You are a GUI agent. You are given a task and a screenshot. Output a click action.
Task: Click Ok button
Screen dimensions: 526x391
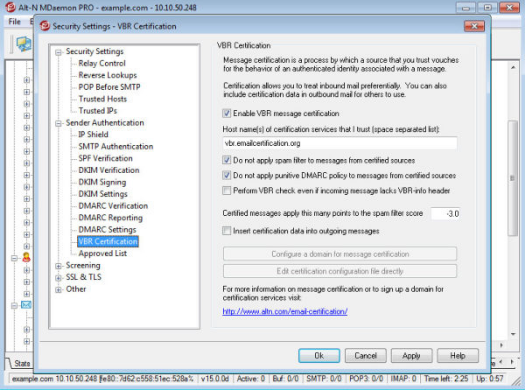(319, 356)
